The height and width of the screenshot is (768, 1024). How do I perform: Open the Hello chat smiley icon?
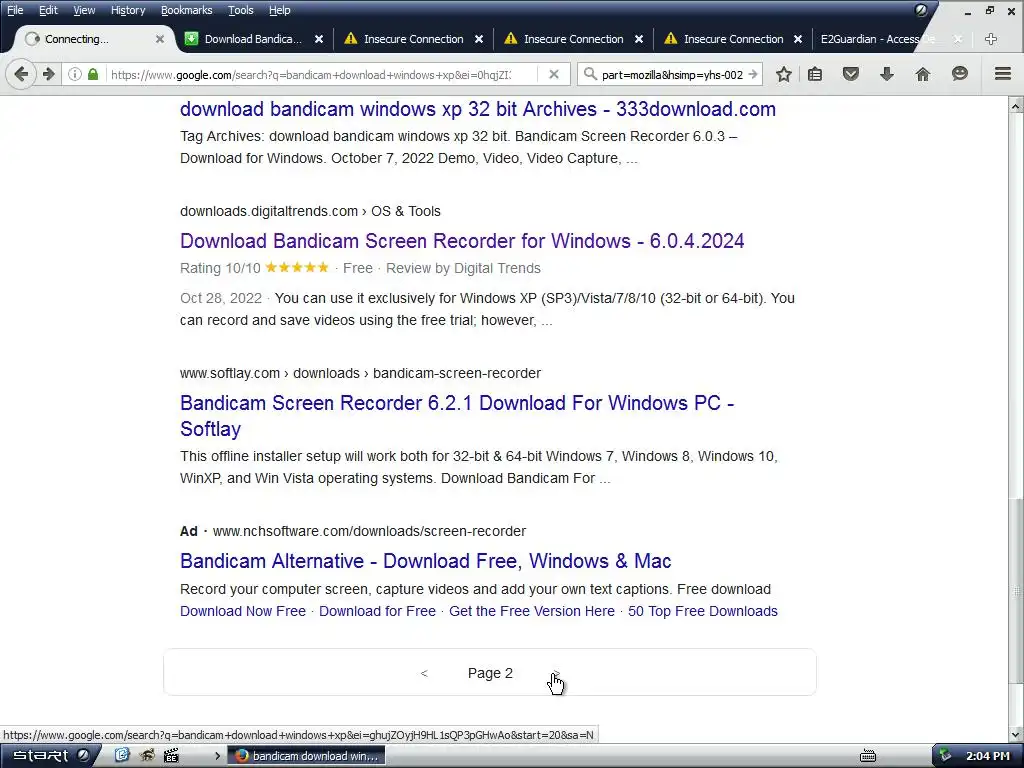click(x=959, y=74)
